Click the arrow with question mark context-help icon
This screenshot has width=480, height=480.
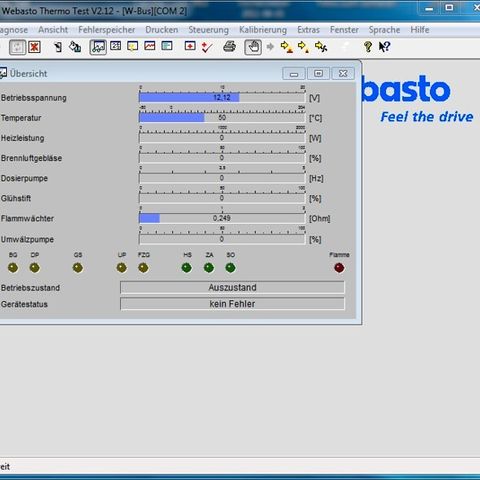pyautogui.click(x=384, y=47)
